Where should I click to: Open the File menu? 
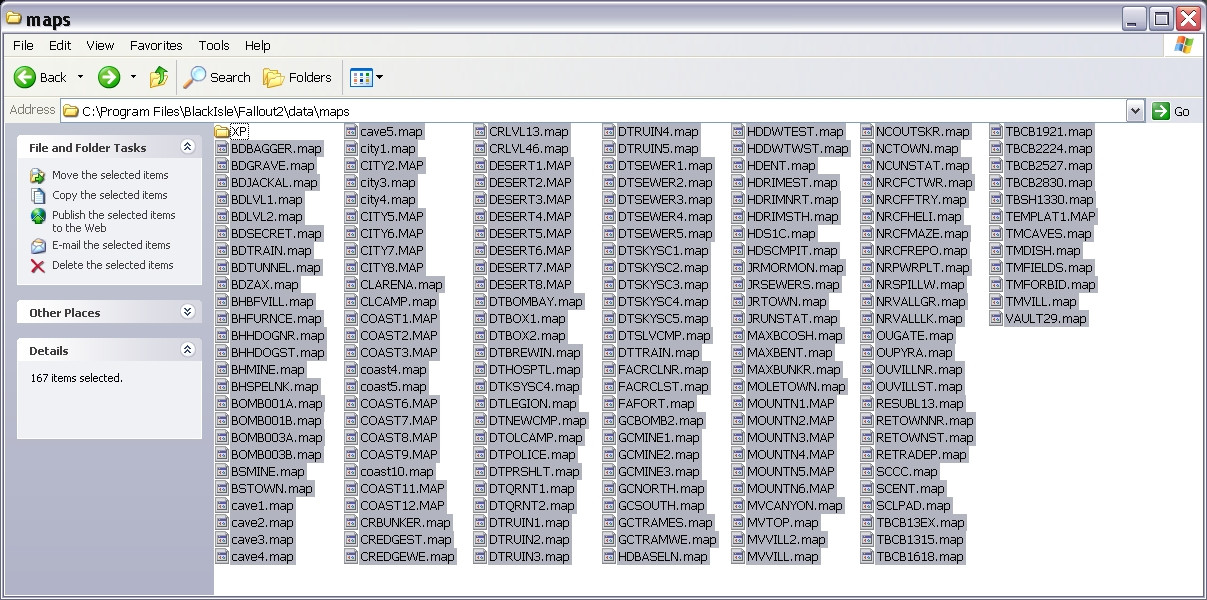pyautogui.click(x=23, y=45)
